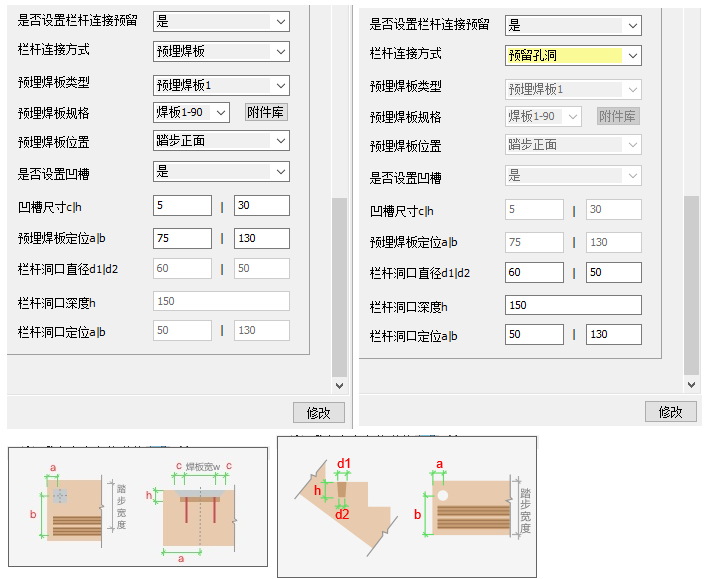This screenshot has height=579, width=712.
Task: Open the enabled 是否设置凹槽 dropdown in left panel
Action: point(221,172)
